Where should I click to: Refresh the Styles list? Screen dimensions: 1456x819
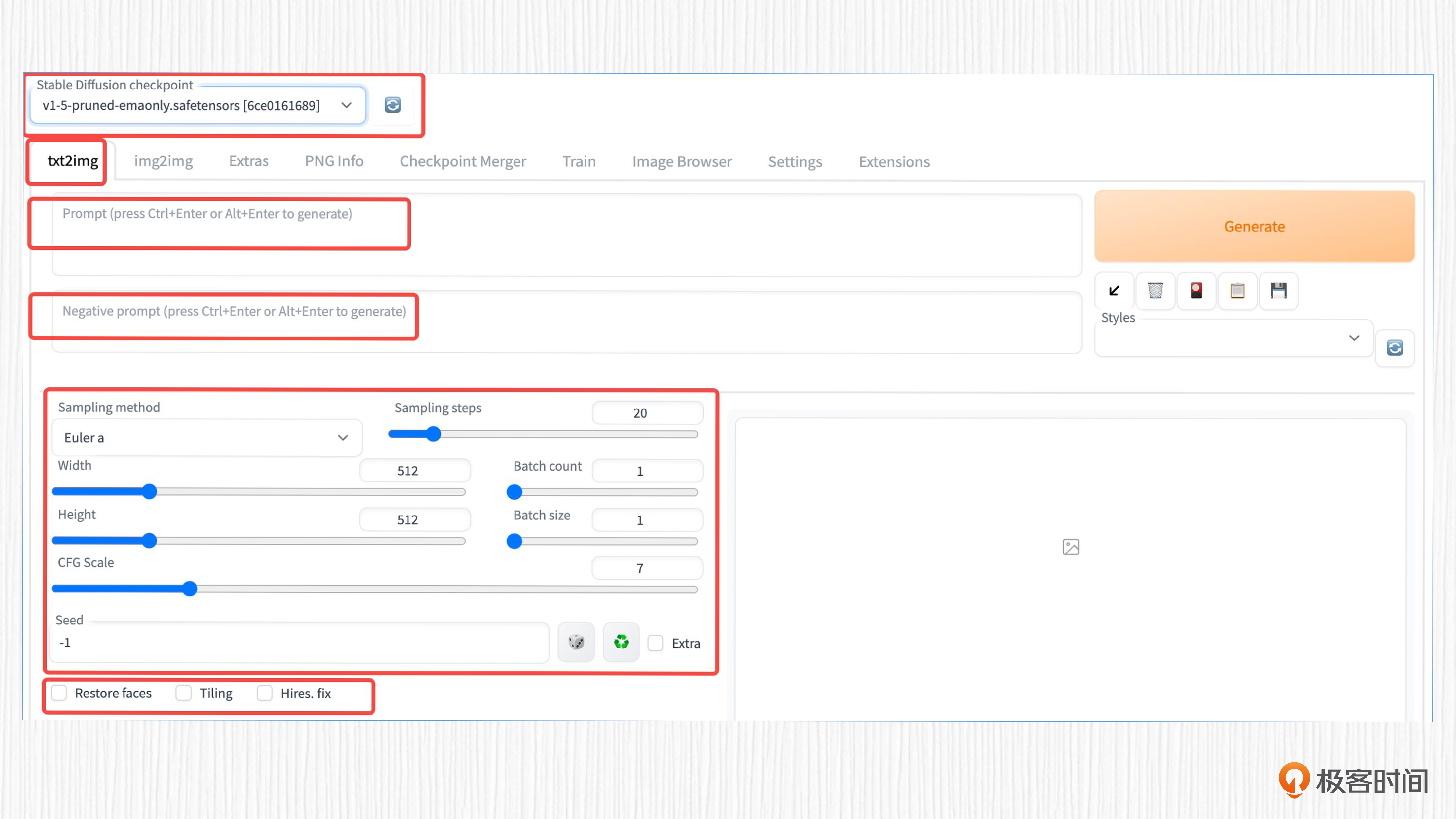point(1394,348)
